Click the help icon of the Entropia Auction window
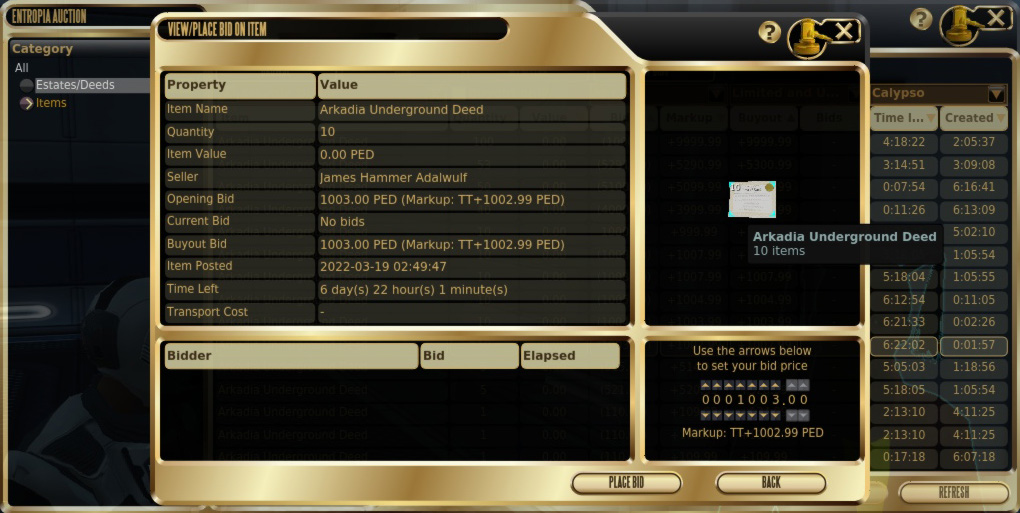Screen dimensions: 1020x513 click(x=921, y=19)
